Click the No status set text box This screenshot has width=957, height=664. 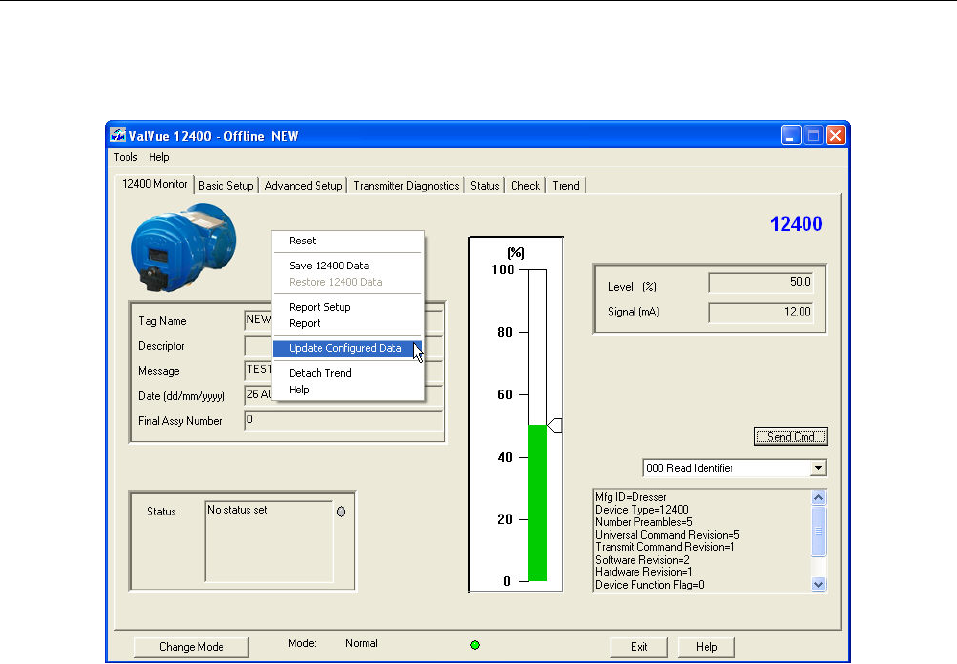(269, 541)
